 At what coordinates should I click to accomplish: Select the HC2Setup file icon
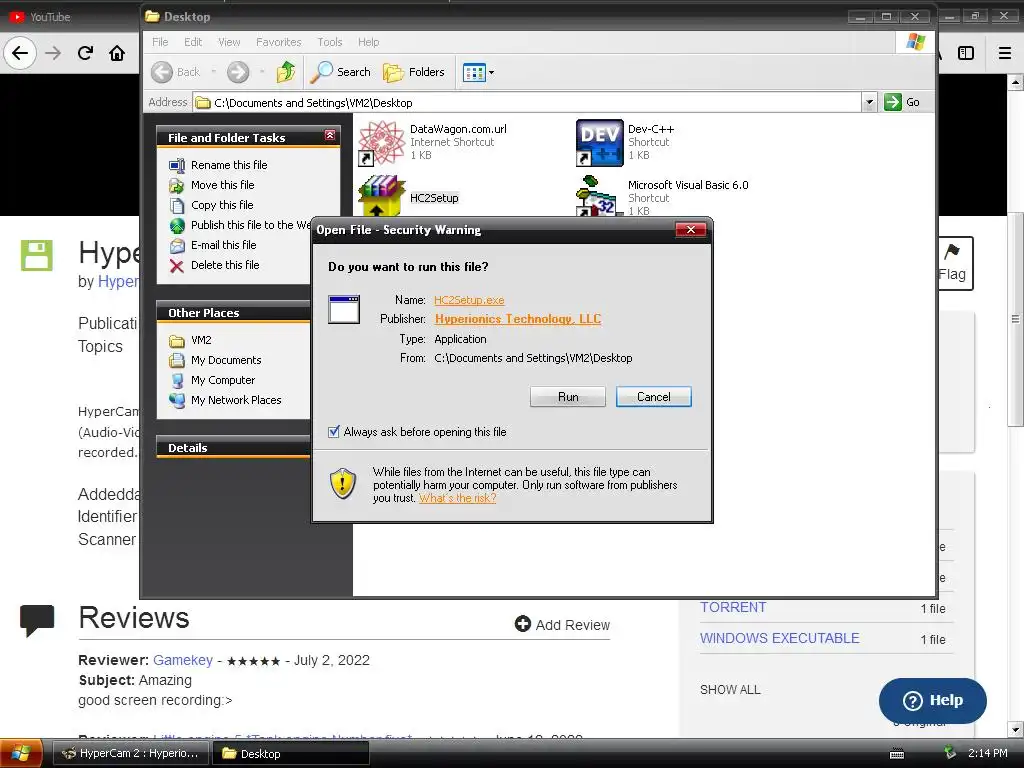click(381, 197)
